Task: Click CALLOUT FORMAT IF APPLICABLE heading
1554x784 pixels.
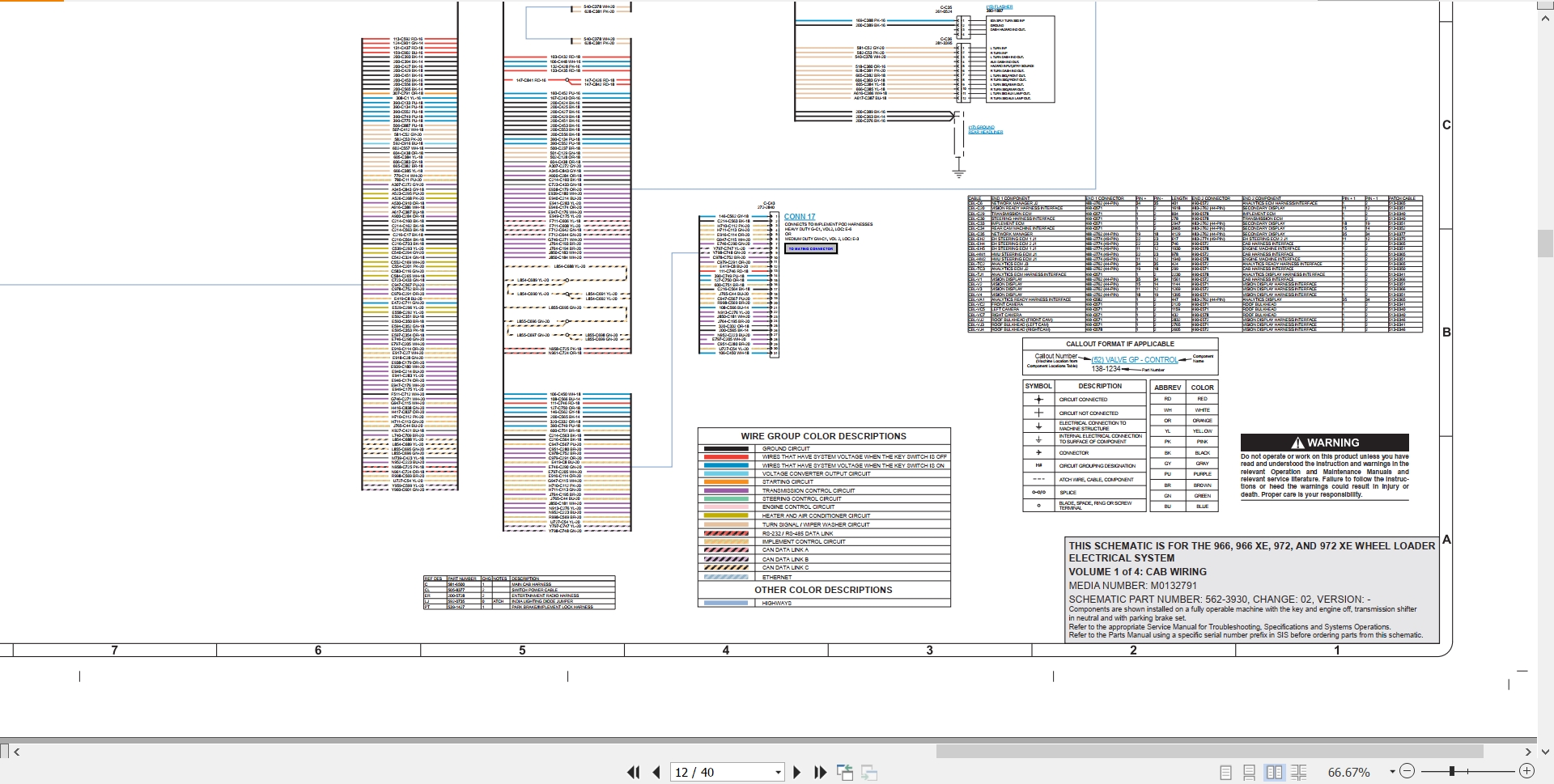Action: coord(1120,344)
